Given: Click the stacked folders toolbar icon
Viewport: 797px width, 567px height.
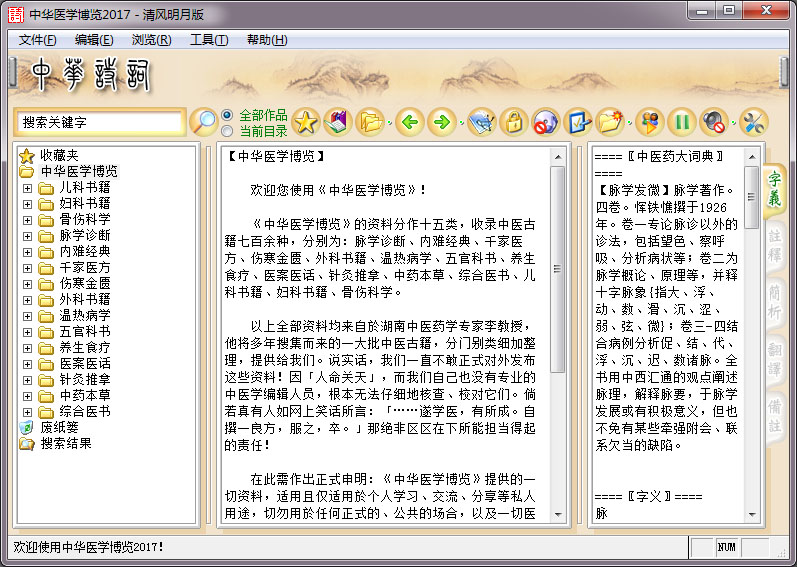Looking at the screenshot, I should click(x=370, y=122).
